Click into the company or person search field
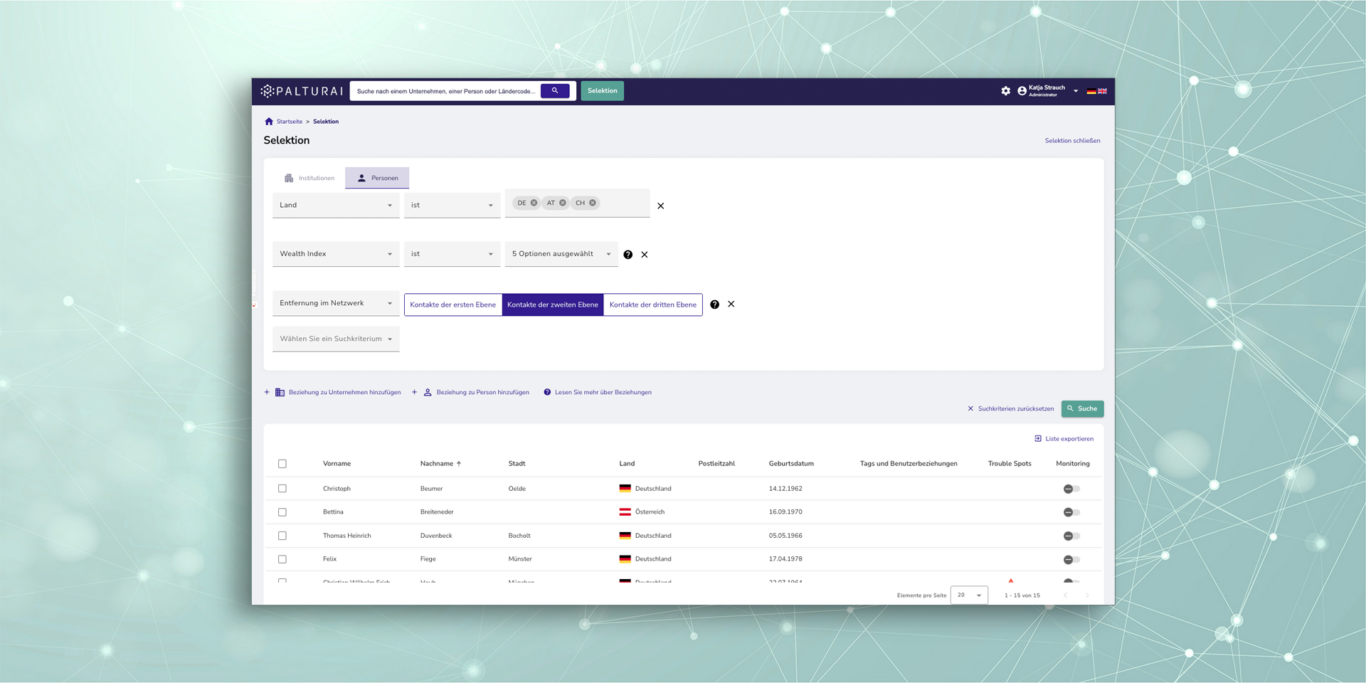1366x683 pixels. [445, 91]
